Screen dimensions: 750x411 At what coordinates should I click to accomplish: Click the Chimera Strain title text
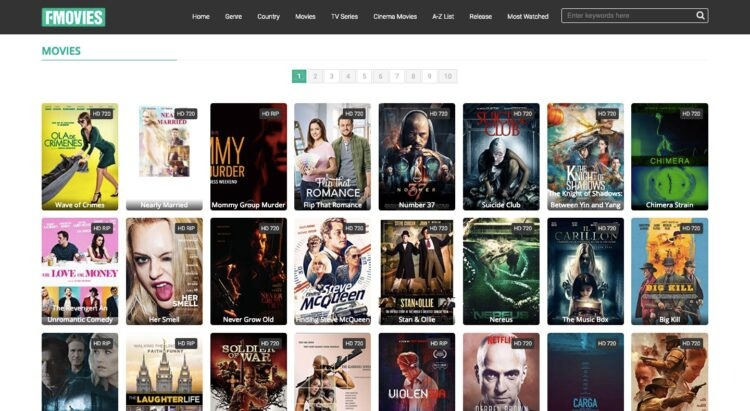669,205
